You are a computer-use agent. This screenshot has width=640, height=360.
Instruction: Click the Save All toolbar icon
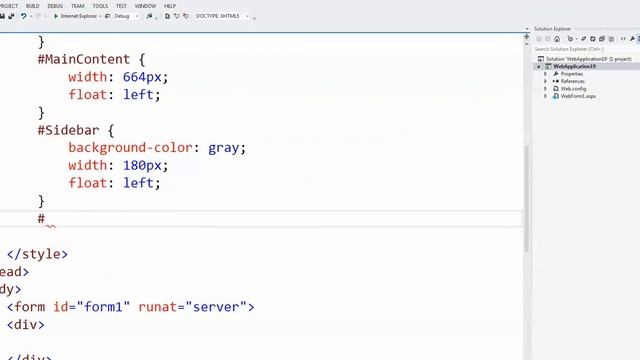[x=11, y=16]
